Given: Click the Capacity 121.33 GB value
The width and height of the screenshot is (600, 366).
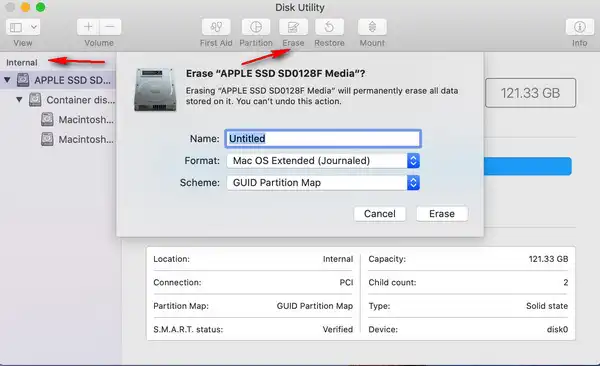Looking at the screenshot, I should (x=548, y=259).
